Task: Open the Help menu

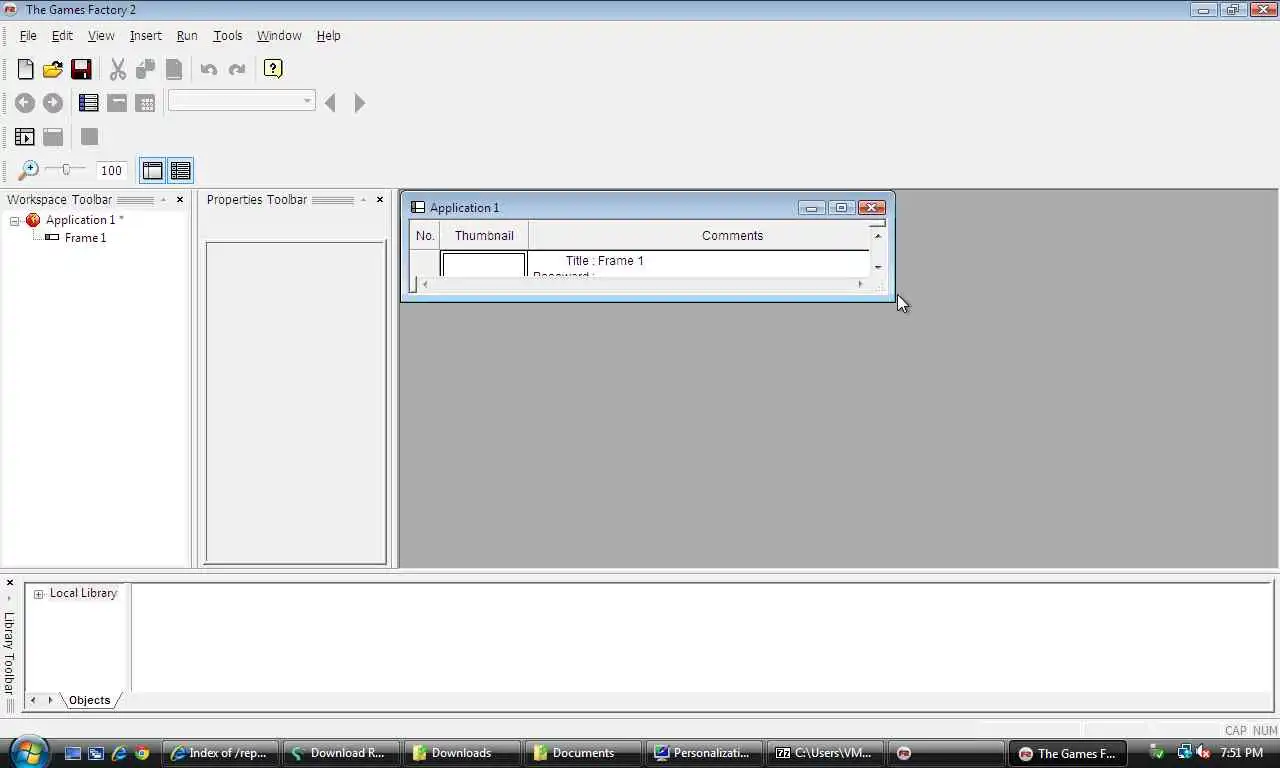Action: pos(329,36)
